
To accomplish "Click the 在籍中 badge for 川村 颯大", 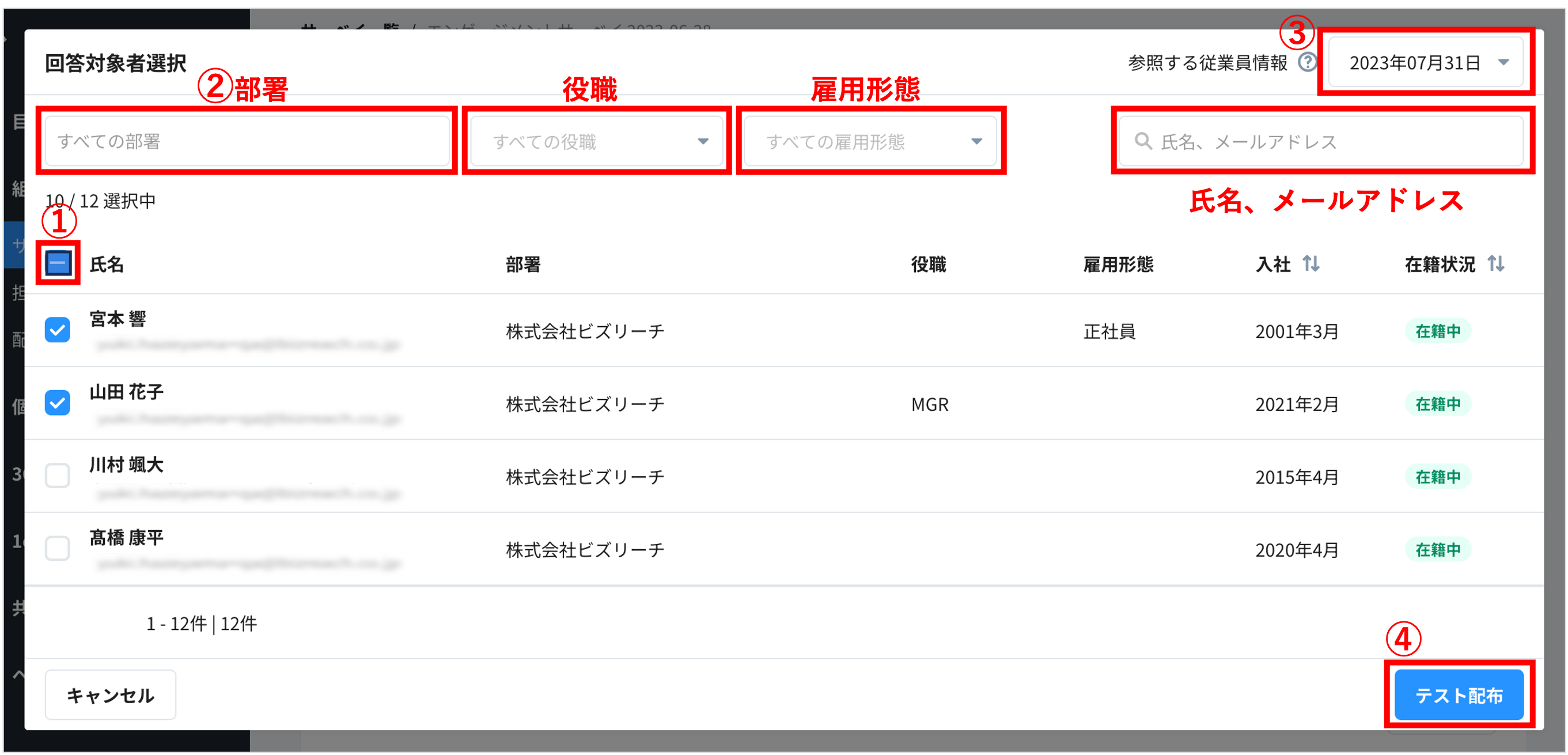I will [x=1438, y=477].
